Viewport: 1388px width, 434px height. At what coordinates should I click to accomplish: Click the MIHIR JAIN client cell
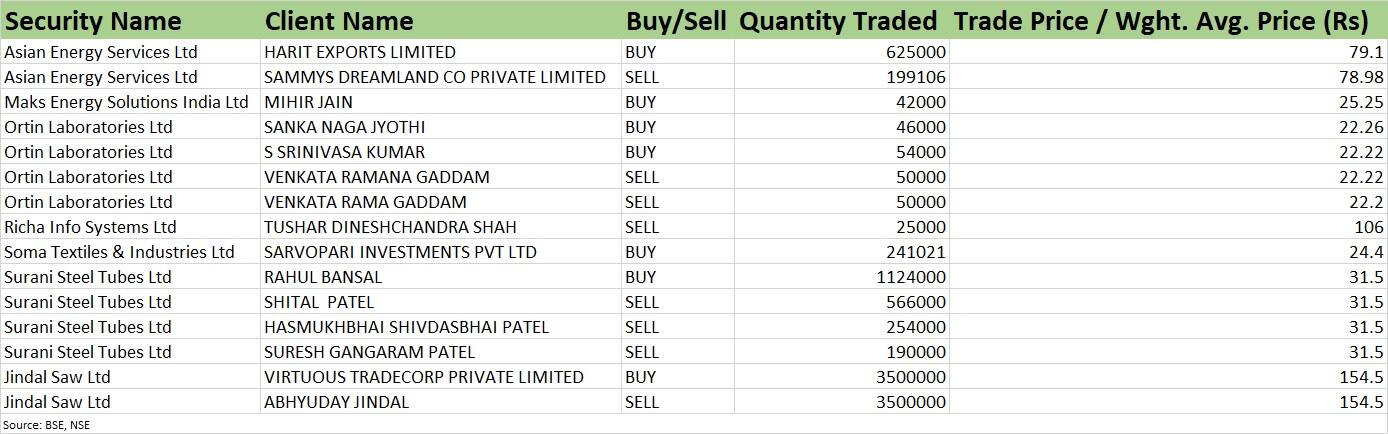(440, 102)
